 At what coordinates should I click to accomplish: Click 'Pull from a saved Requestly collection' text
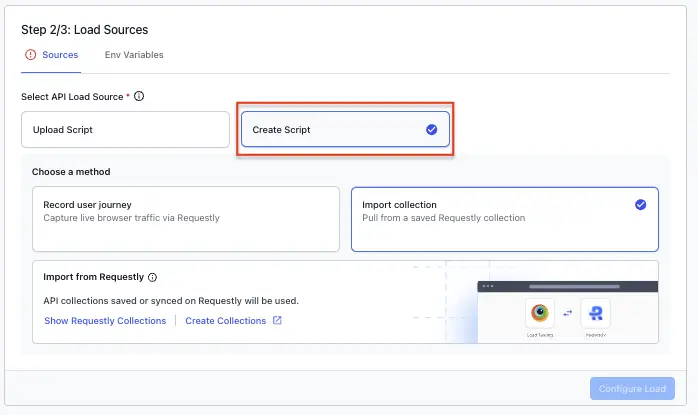[x=443, y=218]
